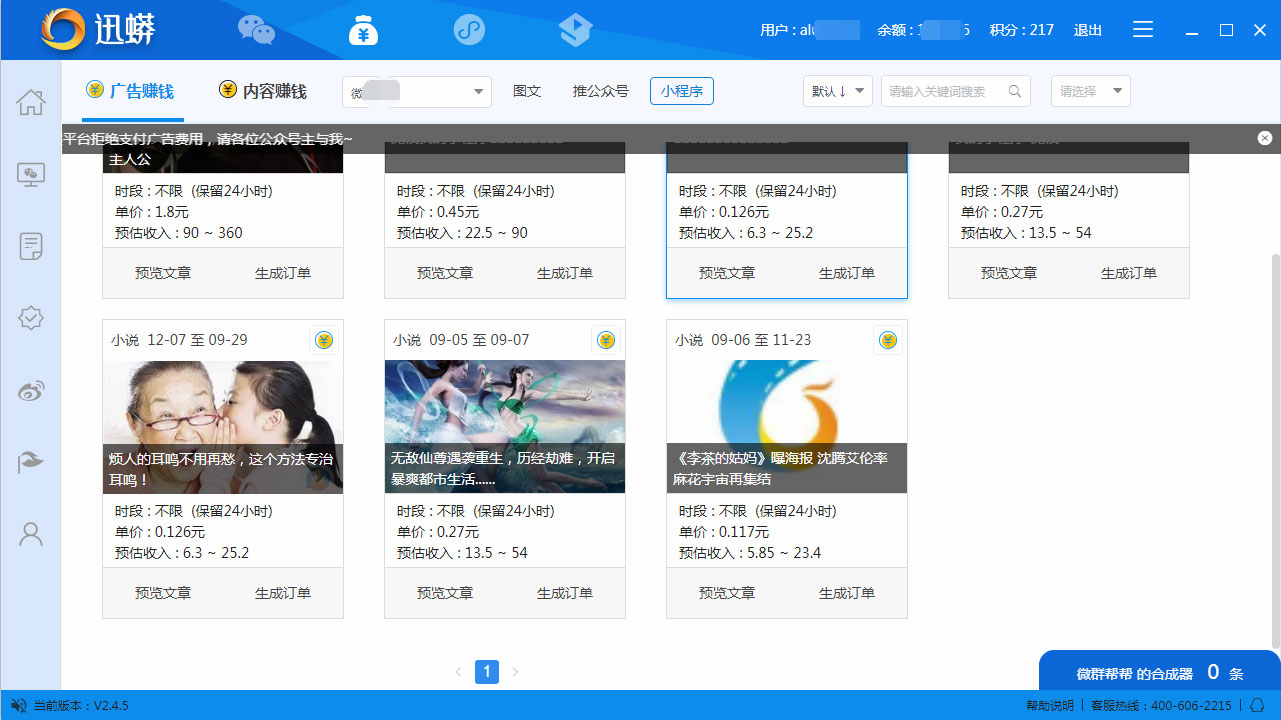The width and height of the screenshot is (1281, 720).
Task: Select the 图文 filter option
Action: (527, 91)
